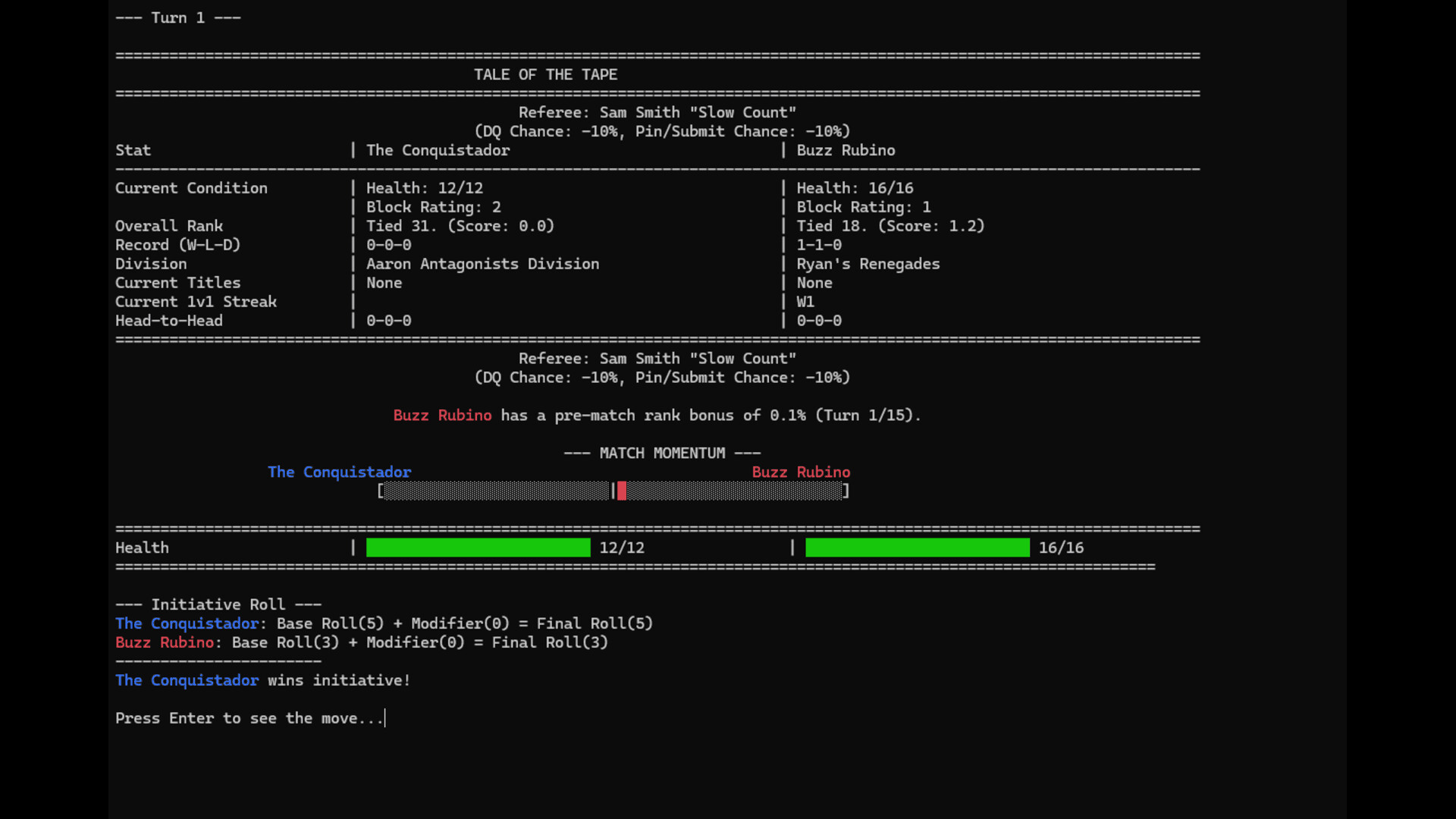Click the red Match Momentum indicator
The height and width of the screenshot is (819, 1456).
622,491
